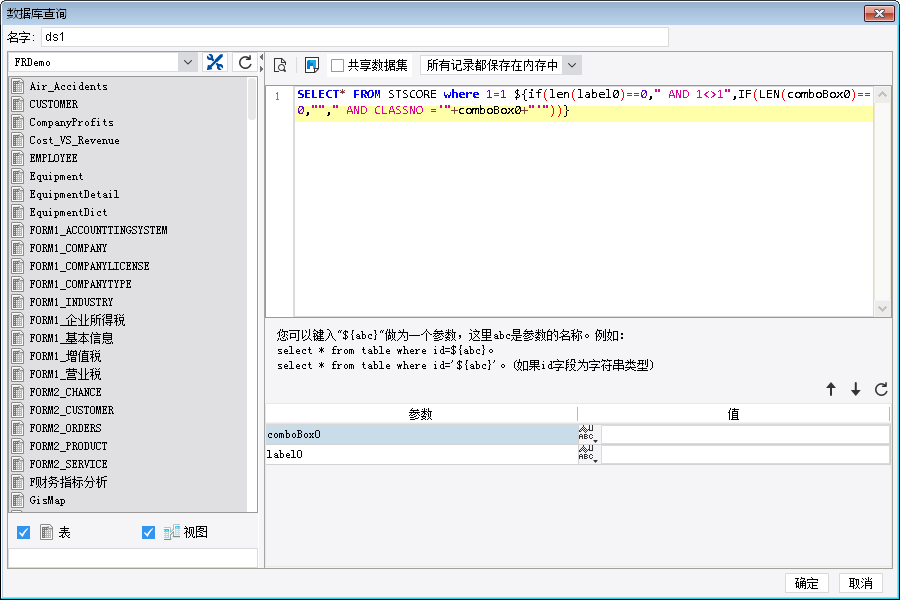Viewport: 900px width, 600px height.
Task: Click the 值 column header
Action: coord(734,414)
